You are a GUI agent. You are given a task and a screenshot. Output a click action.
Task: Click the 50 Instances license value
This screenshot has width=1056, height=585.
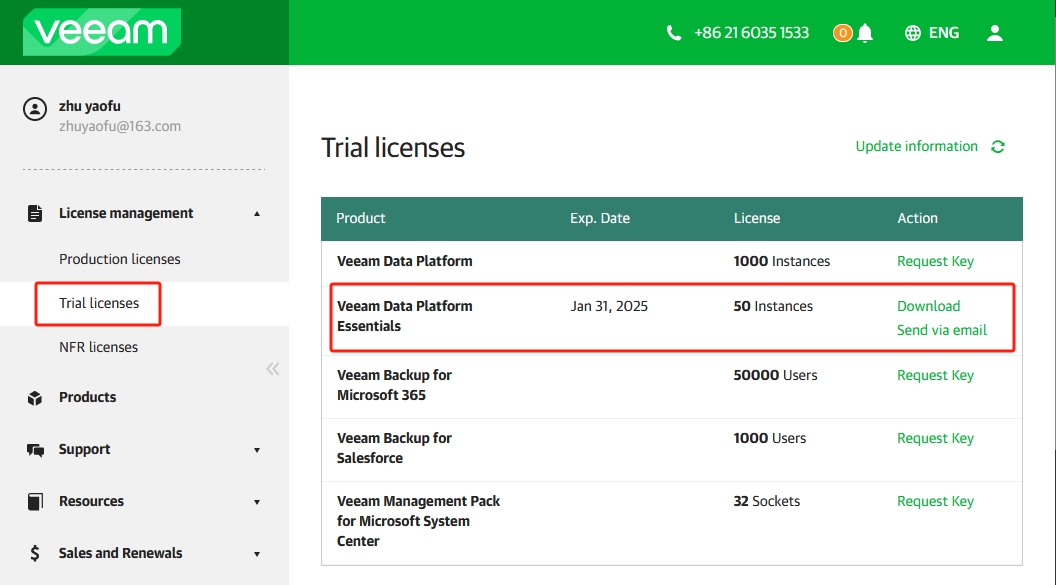pos(773,306)
